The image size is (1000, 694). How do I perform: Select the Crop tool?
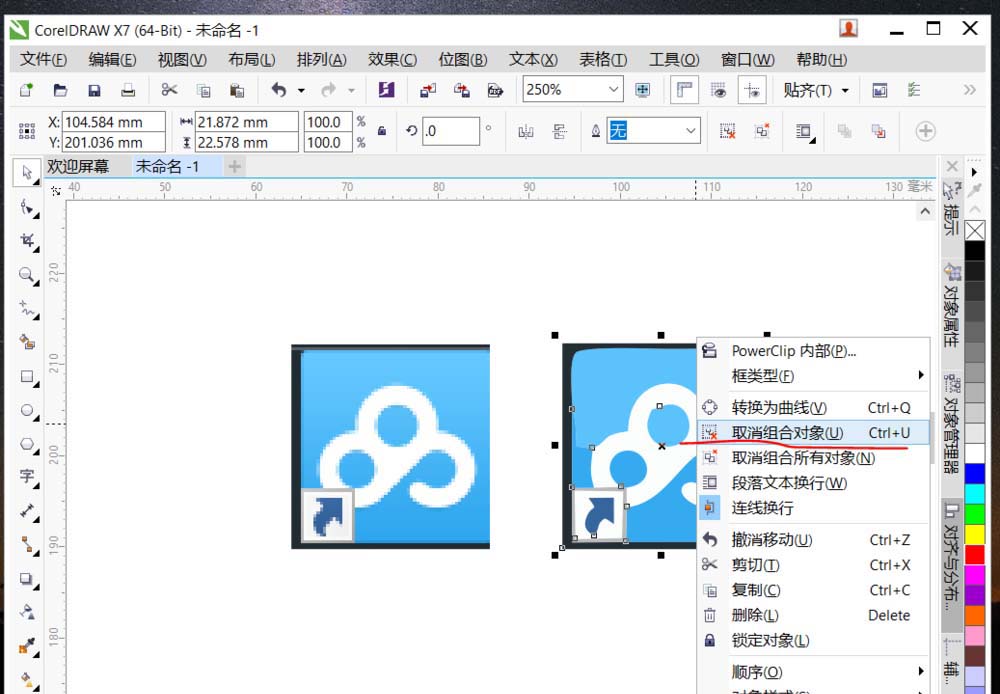(27, 241)
